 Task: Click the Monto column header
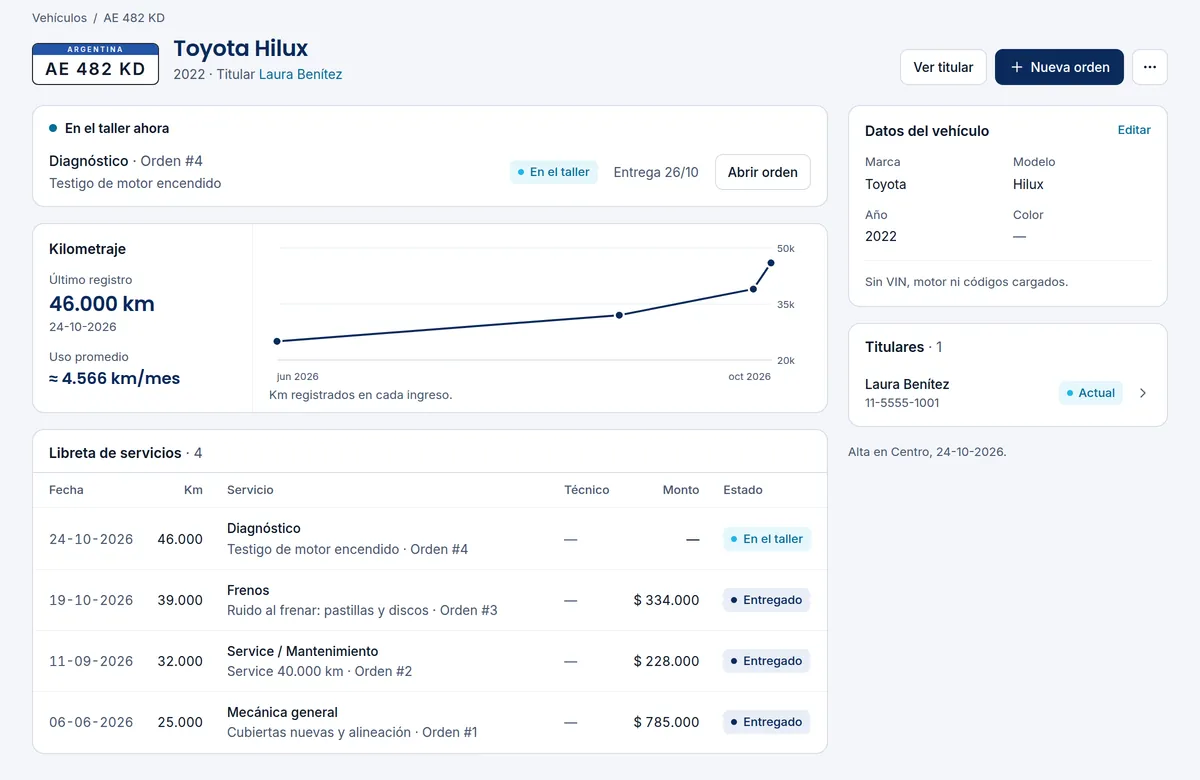(681, 490)
